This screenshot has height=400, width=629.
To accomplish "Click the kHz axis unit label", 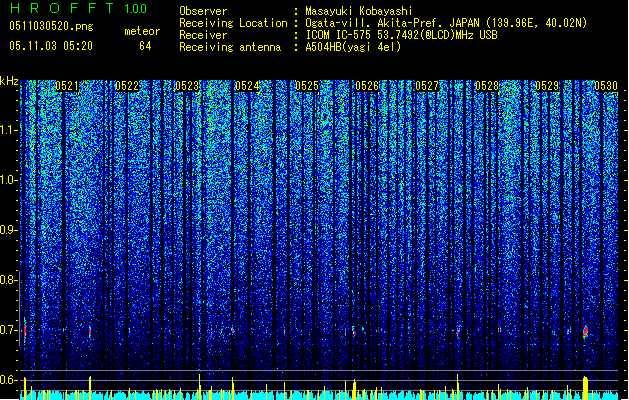I will tap(9, 81).
